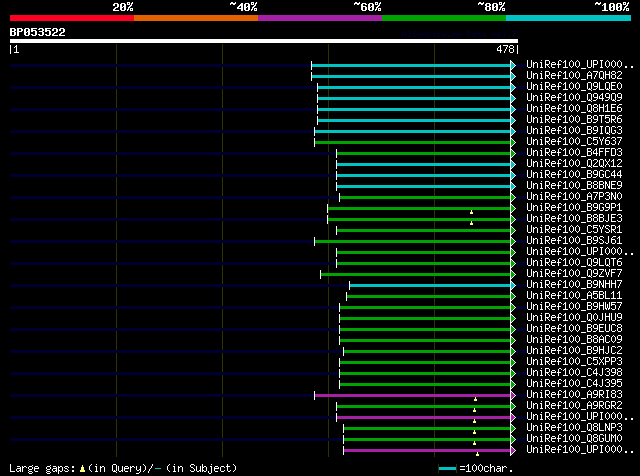Click the purple alignment bar for A9RI83
640x476 pixels.
pos(412,396)
